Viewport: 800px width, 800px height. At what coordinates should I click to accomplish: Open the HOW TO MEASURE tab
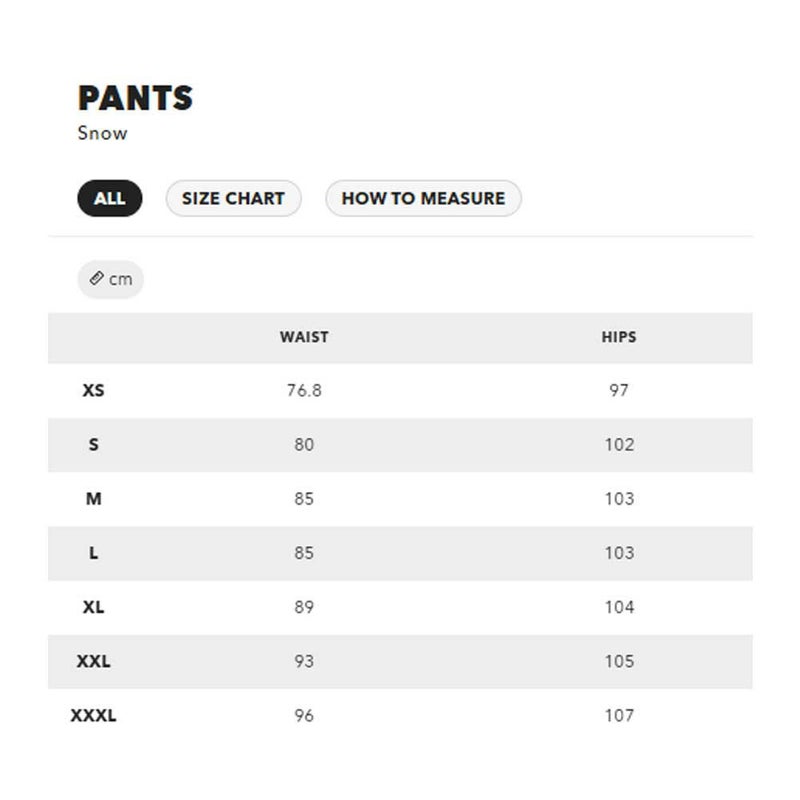tap(423, 198)
